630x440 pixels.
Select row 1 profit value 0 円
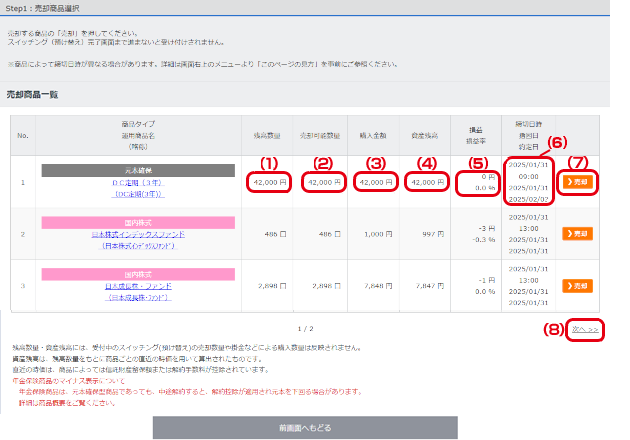point(488,177)
